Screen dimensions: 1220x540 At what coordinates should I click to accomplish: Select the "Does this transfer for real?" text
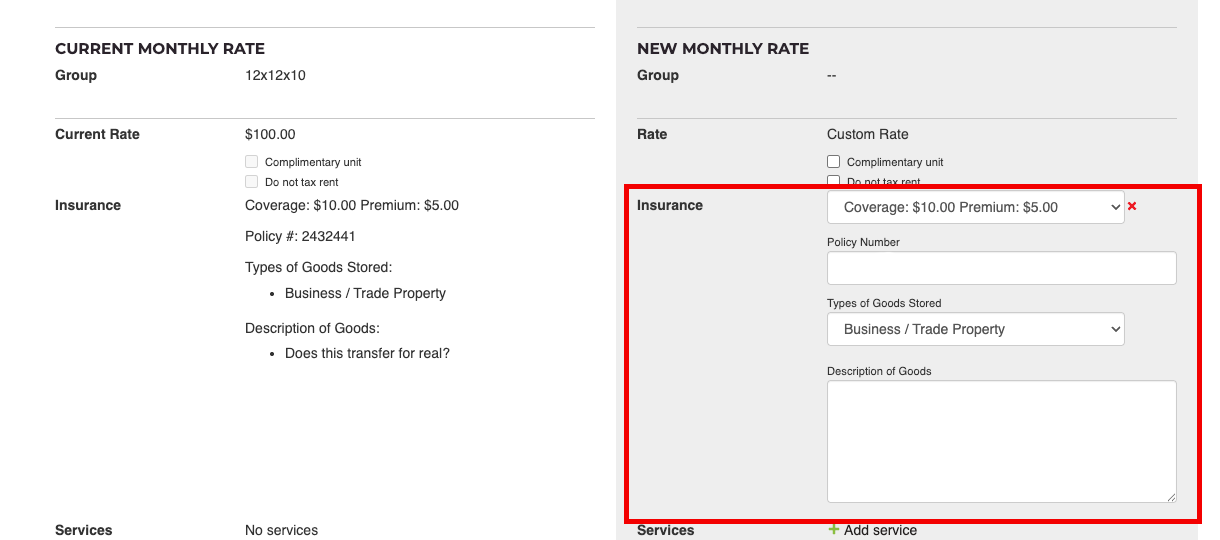point(367,353)
